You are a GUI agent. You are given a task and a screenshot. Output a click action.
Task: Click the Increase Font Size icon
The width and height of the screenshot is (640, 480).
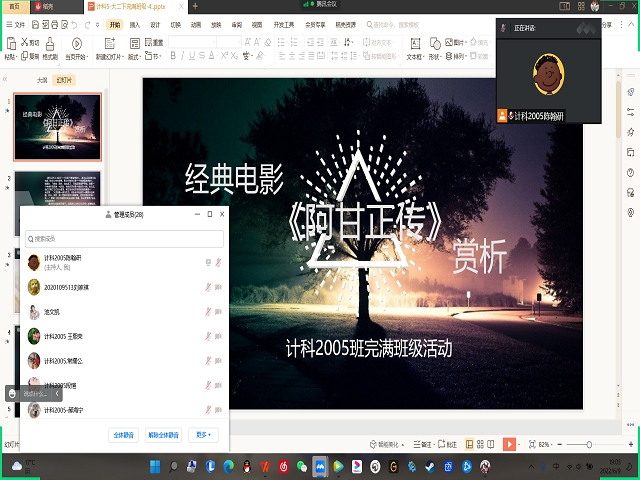(x=248, y=42)
